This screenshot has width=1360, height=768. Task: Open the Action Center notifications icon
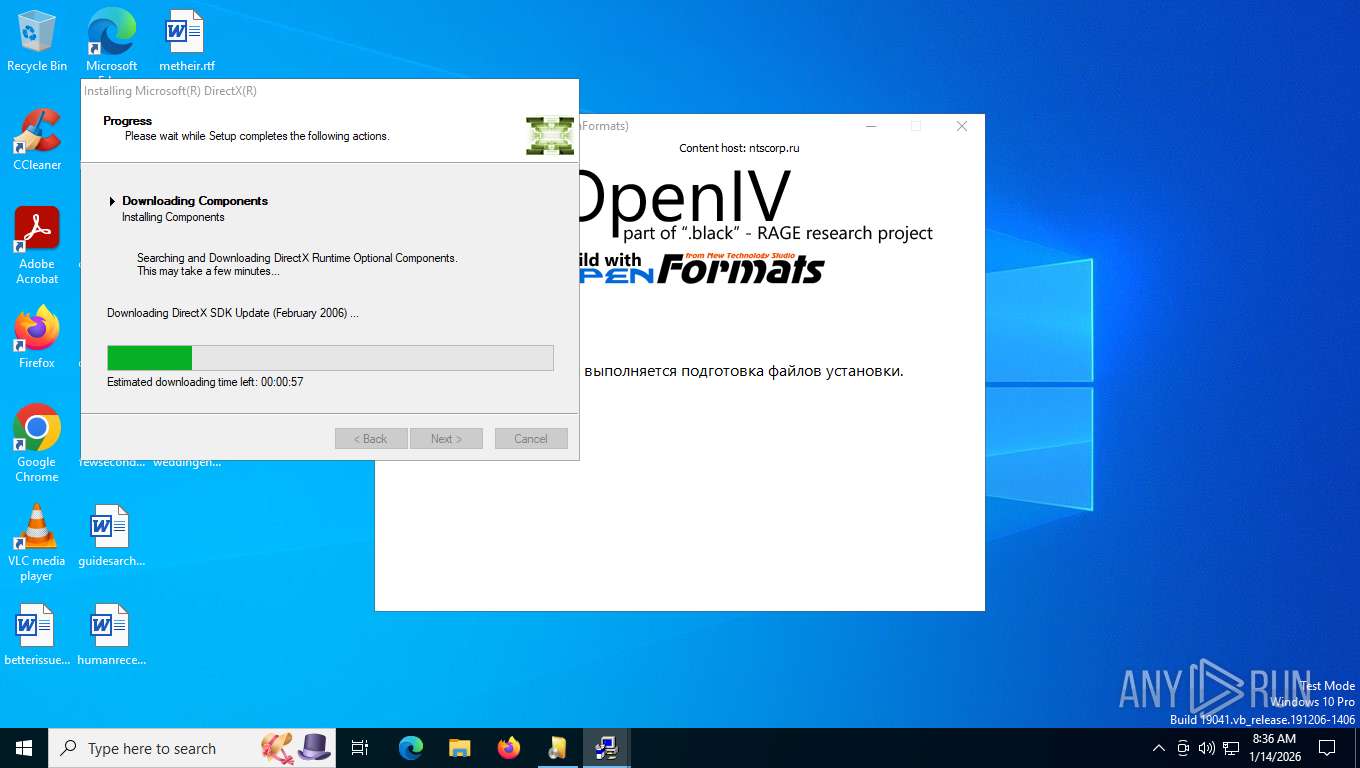tap(1327, 748)
